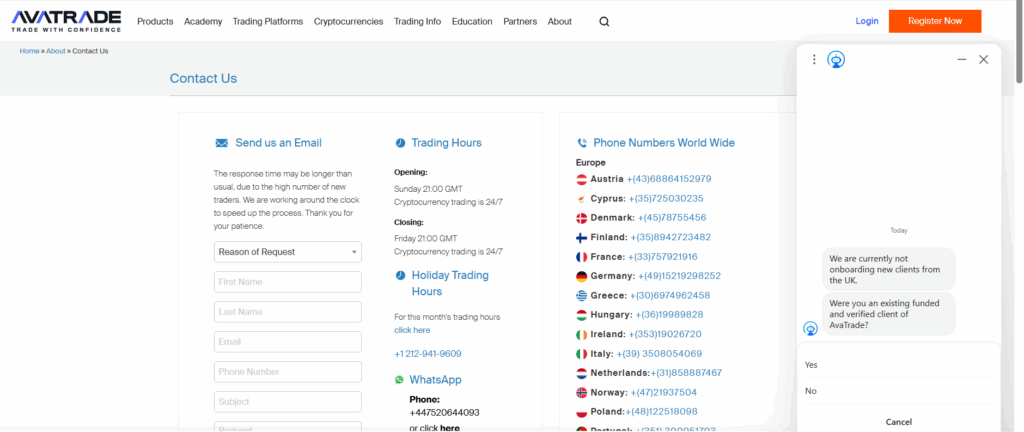
Task: Click the envelope icon beside Send us an Email
Action: (x=221, y=143)
